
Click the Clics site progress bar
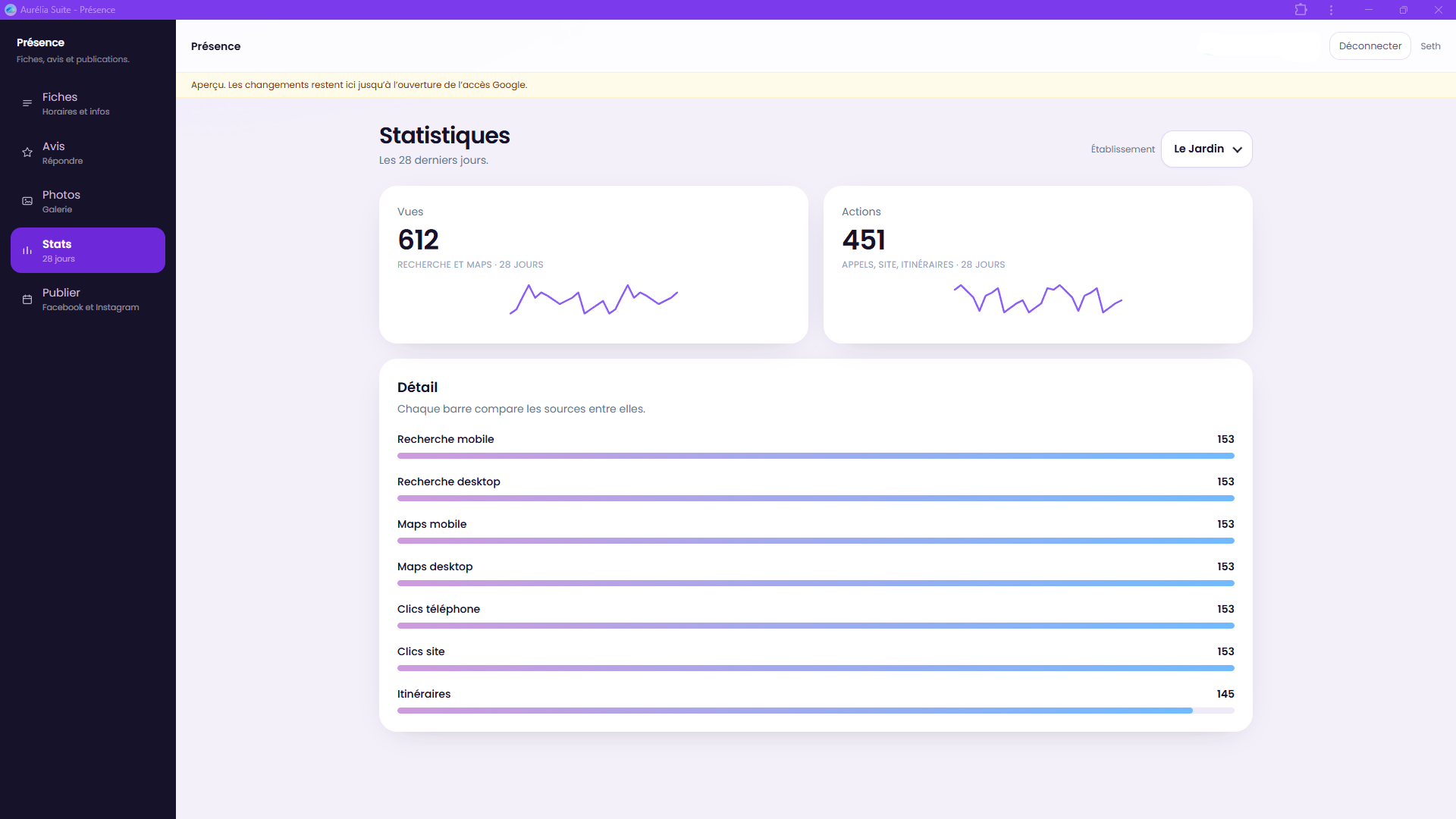pyautogui.click(x=816, y=668)
